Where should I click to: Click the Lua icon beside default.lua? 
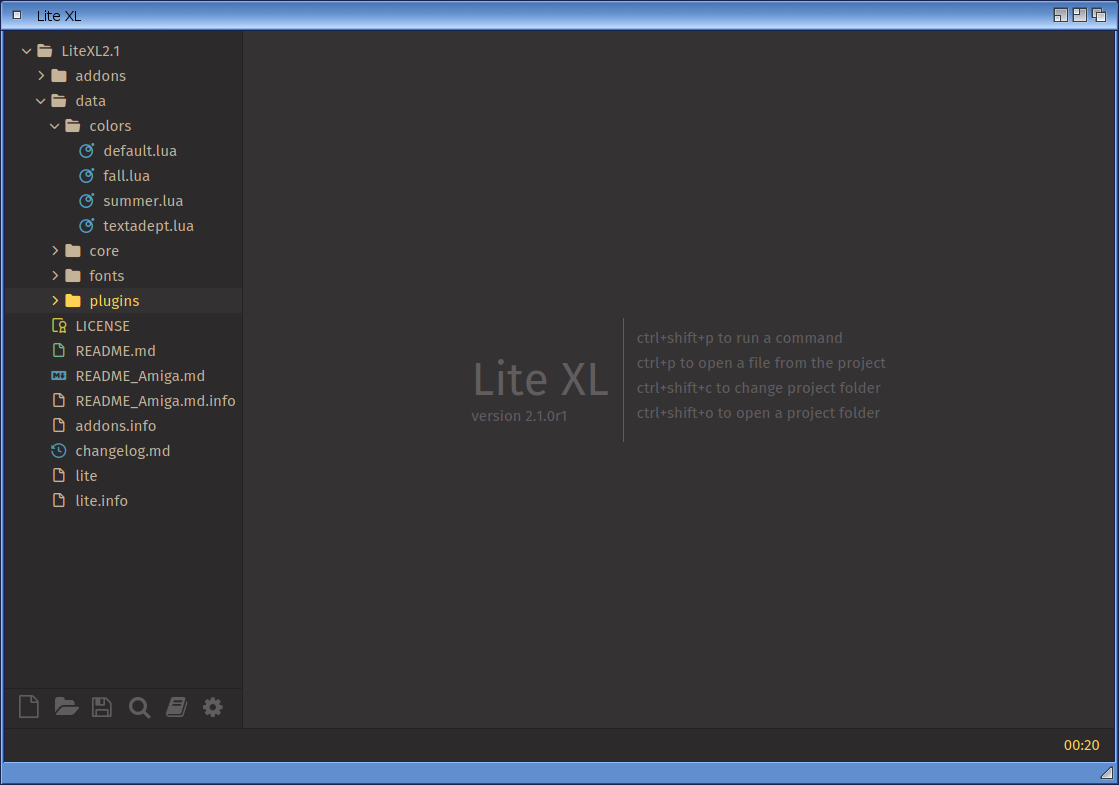[86, 151]
